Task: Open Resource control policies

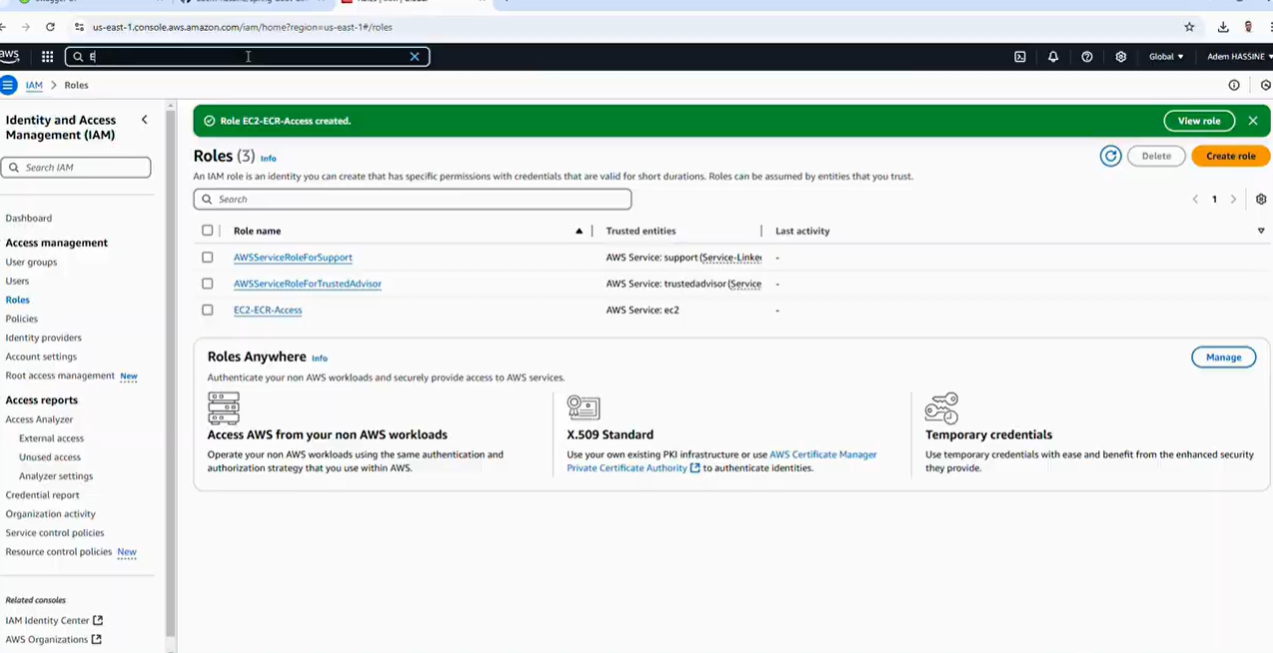Action: pos(59,553)
